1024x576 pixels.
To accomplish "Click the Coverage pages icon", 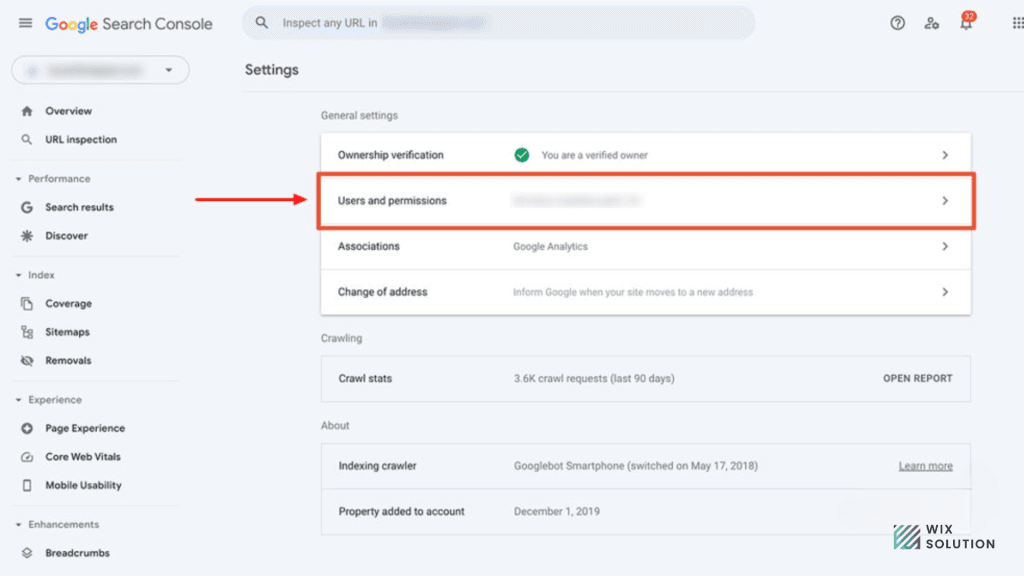I will (x=27, y=304).
